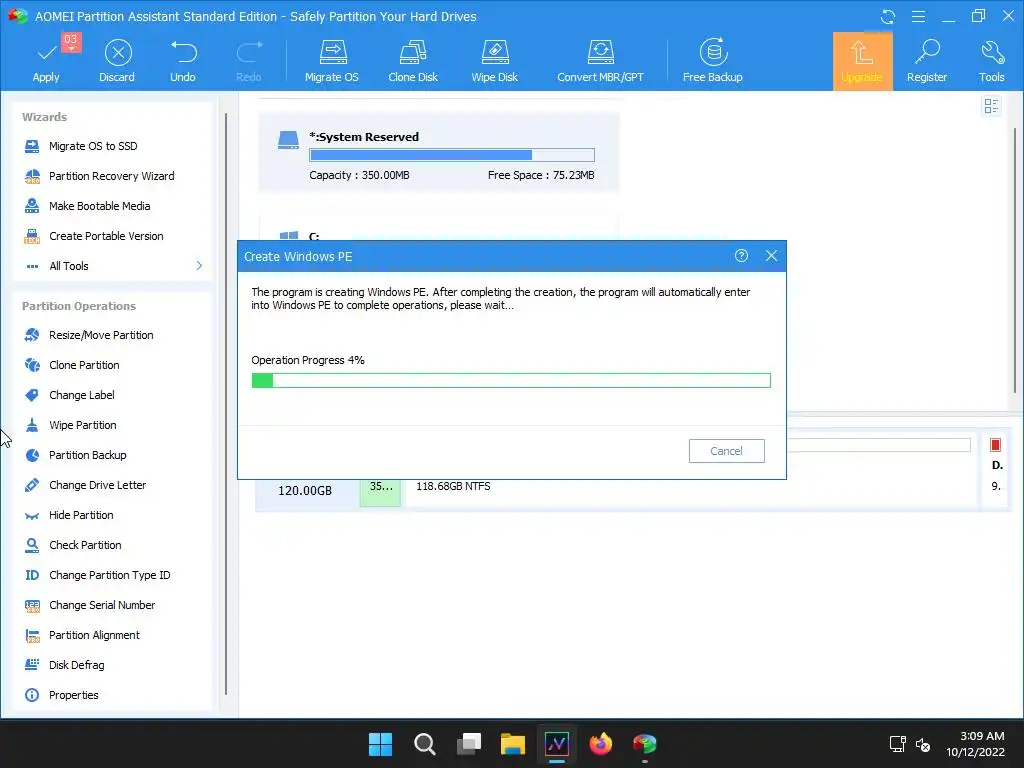The width and height of the screenshot is (1024, 768).
Task: Click the orange Upgrade button
Action: point(862,61)
